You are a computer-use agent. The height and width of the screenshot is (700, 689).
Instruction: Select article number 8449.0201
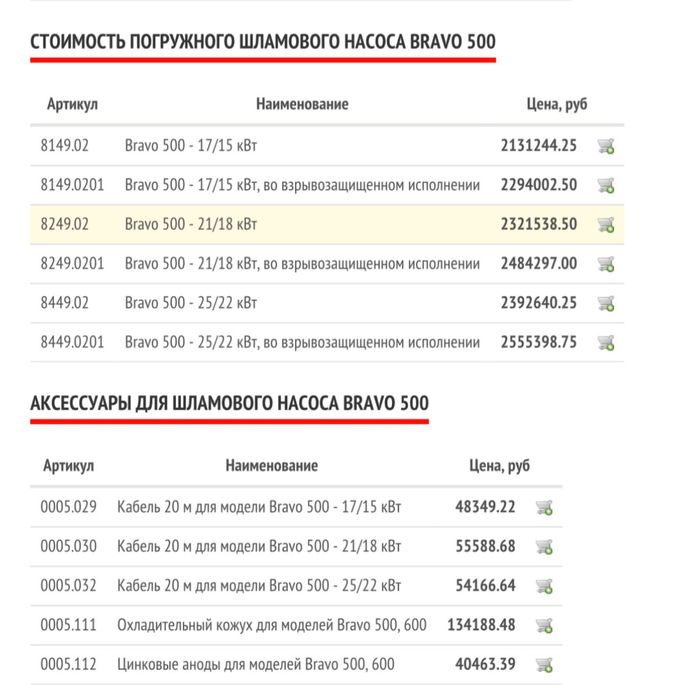[72, 342]
